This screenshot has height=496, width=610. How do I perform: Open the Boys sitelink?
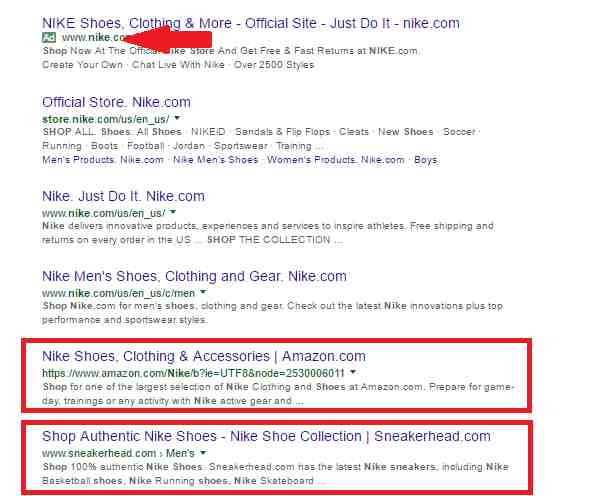click(x=426, y=160)
